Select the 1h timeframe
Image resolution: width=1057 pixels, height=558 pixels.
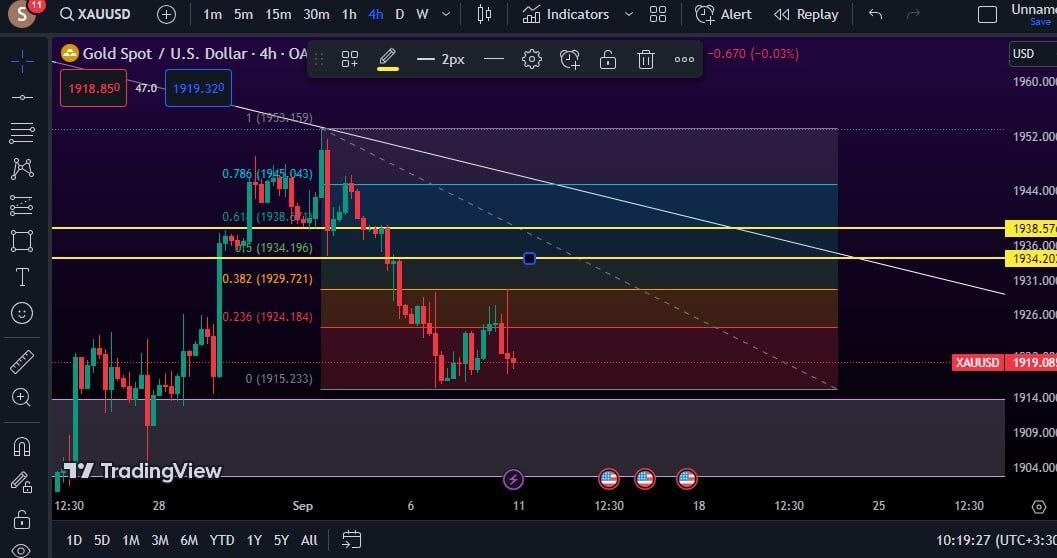(349, 14)
